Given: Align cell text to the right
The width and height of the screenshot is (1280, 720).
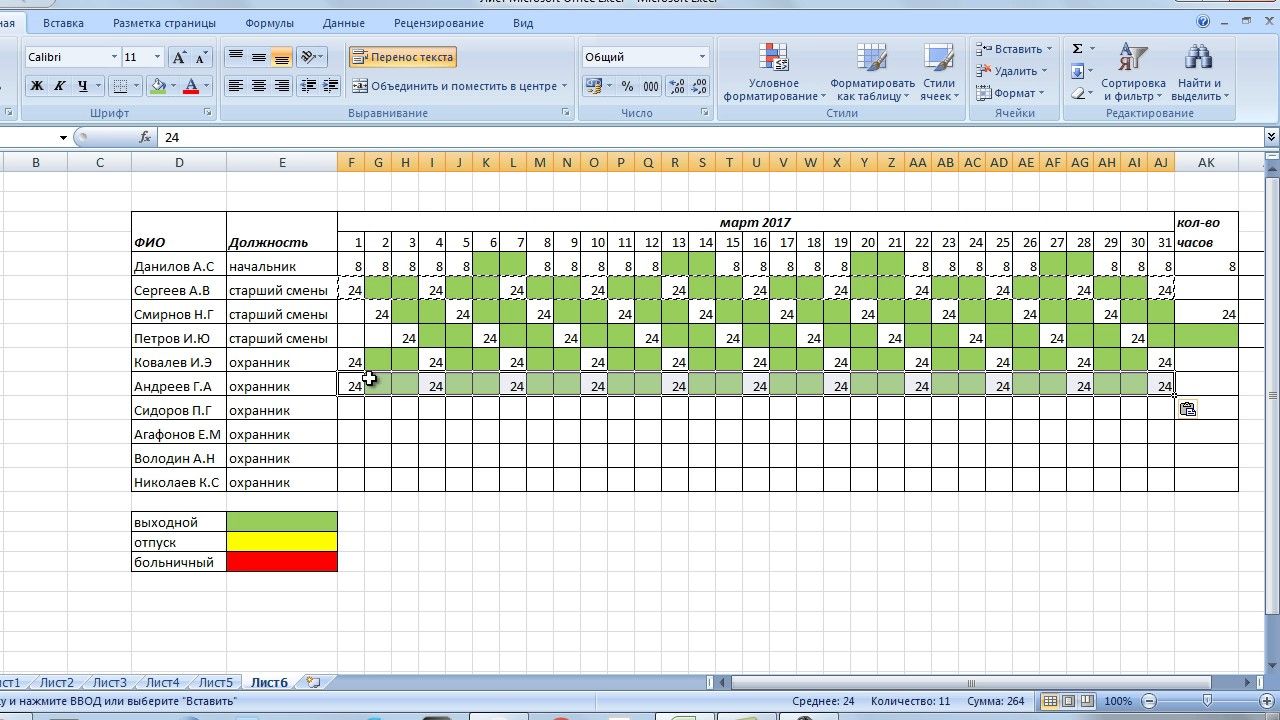Looking at the screenshot, I should click(281, 86).
